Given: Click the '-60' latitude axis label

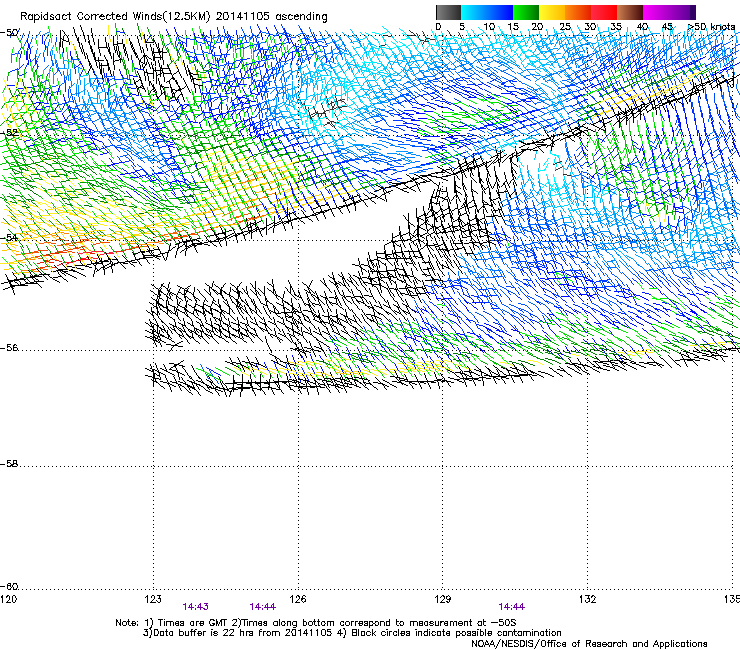Looking at the screenshot, I should pyautogui.click(x=9, y=587).
